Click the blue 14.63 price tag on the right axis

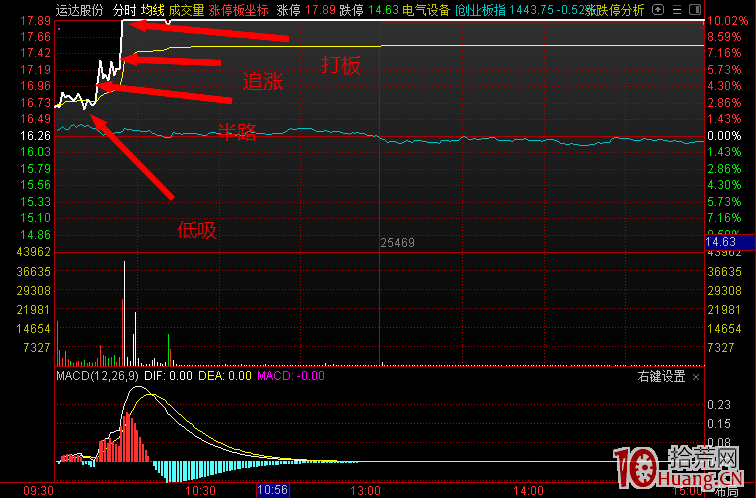[729, 242]
